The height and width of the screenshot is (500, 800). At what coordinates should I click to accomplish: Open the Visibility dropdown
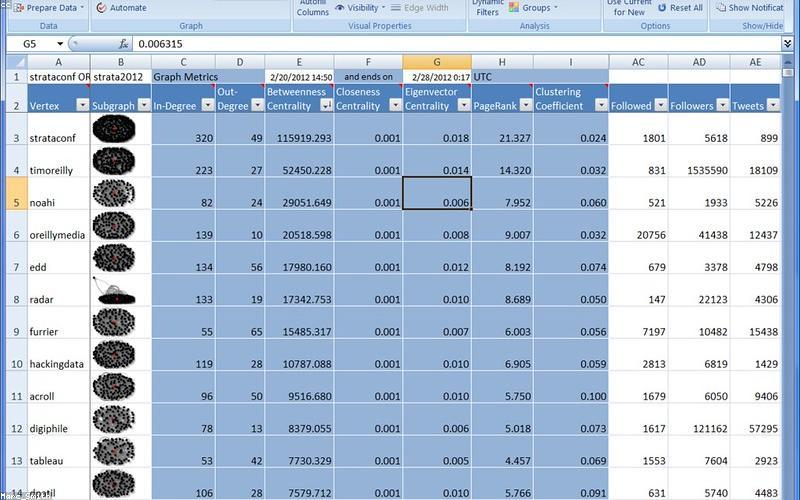pos(360,8)
